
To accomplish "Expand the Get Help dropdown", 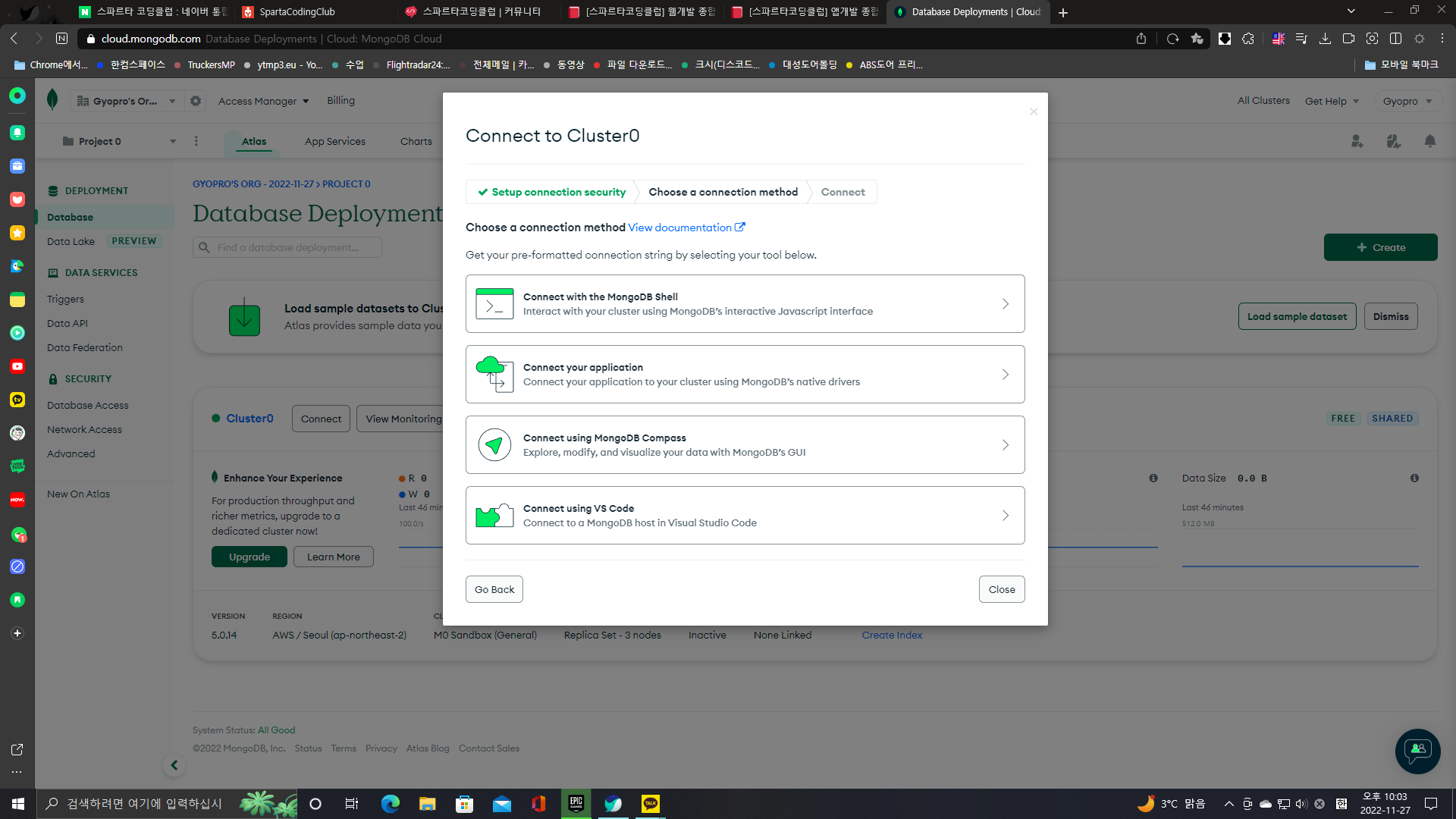I will 1332,101.
